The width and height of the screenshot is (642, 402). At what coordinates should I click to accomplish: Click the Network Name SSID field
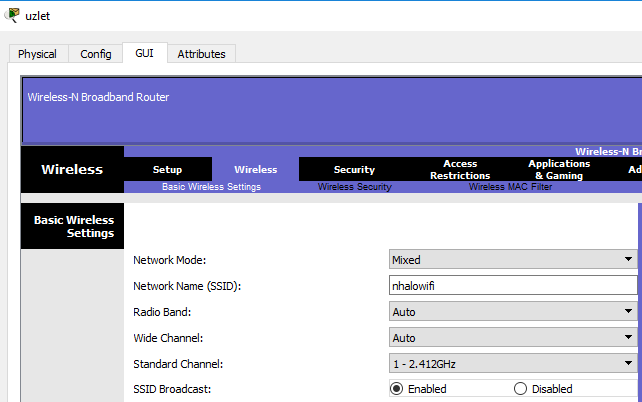(513, 285)
